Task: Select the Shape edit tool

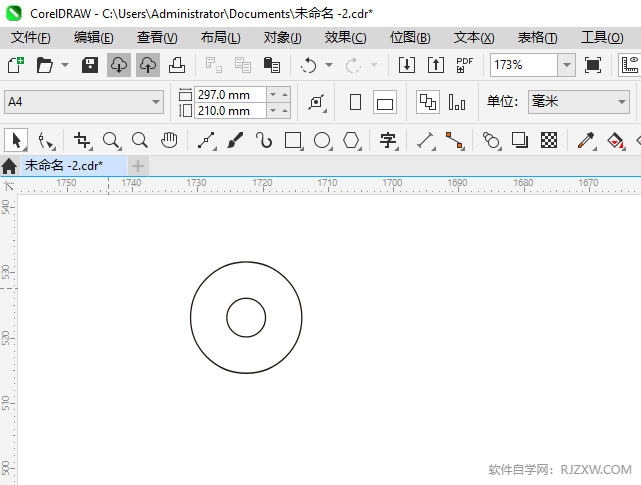Action: (45, 141)
